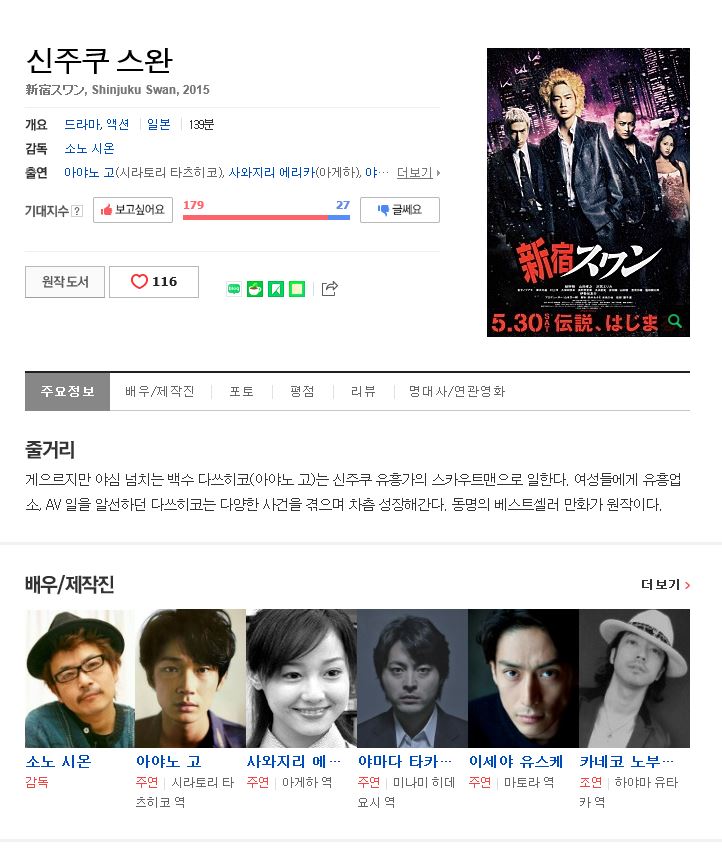Vote 보고싶어요 thumbs-up button

(133, 210)
